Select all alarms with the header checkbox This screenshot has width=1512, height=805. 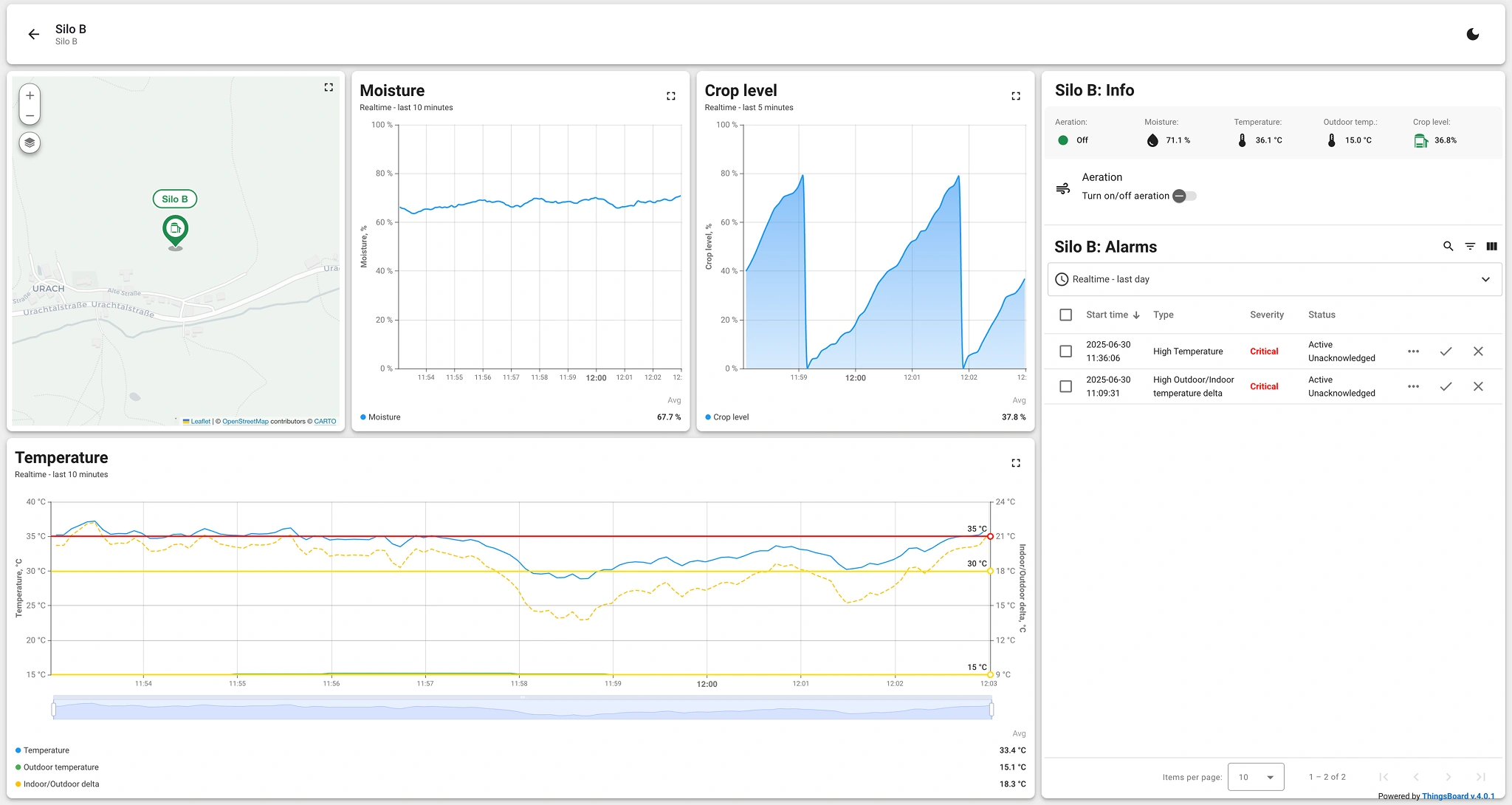1065,315
